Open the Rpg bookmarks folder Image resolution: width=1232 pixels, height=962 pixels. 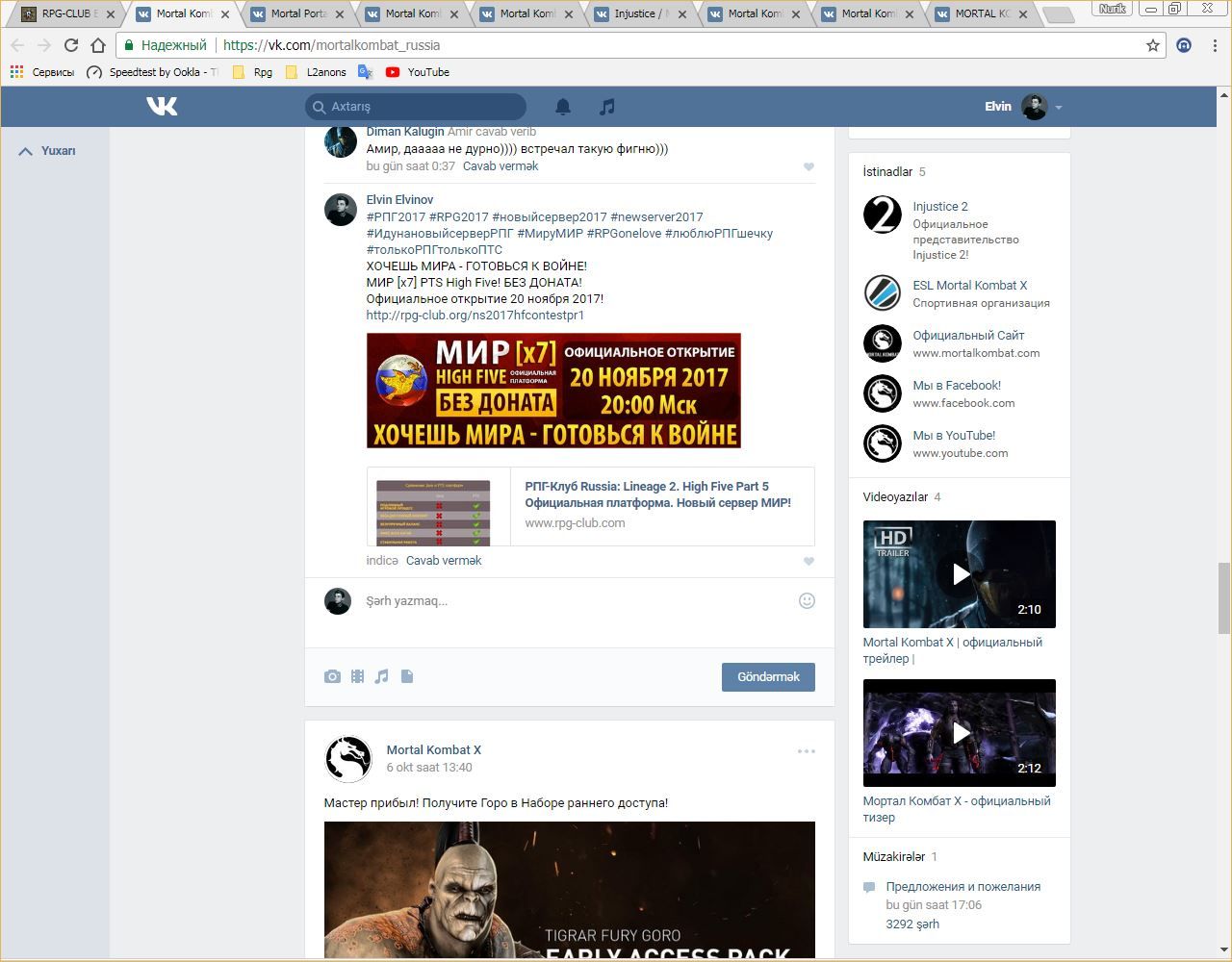pos(252,72)
